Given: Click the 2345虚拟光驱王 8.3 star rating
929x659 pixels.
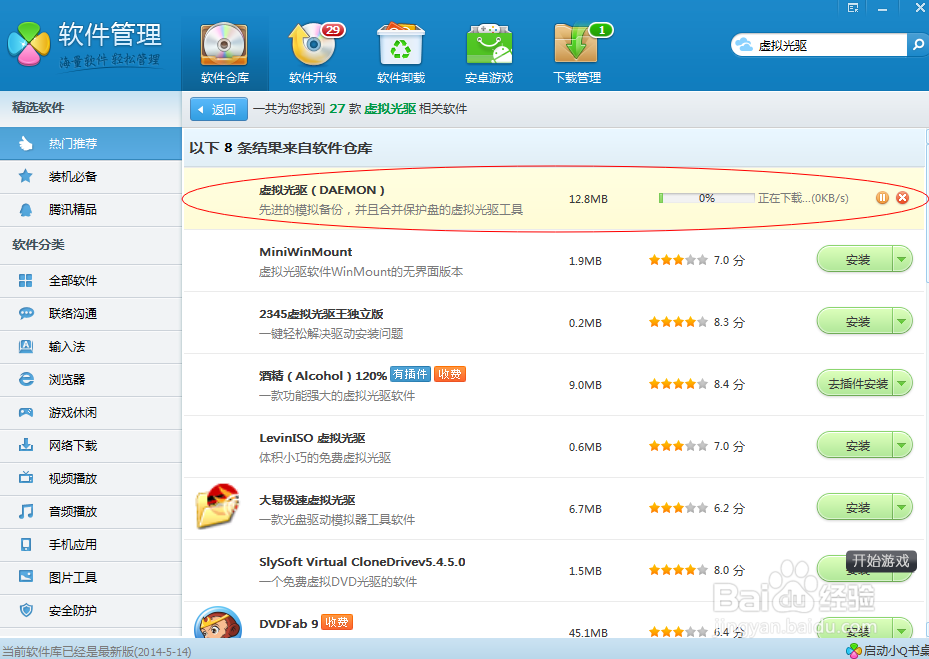Looking at the screenshot, I should 678,322.
